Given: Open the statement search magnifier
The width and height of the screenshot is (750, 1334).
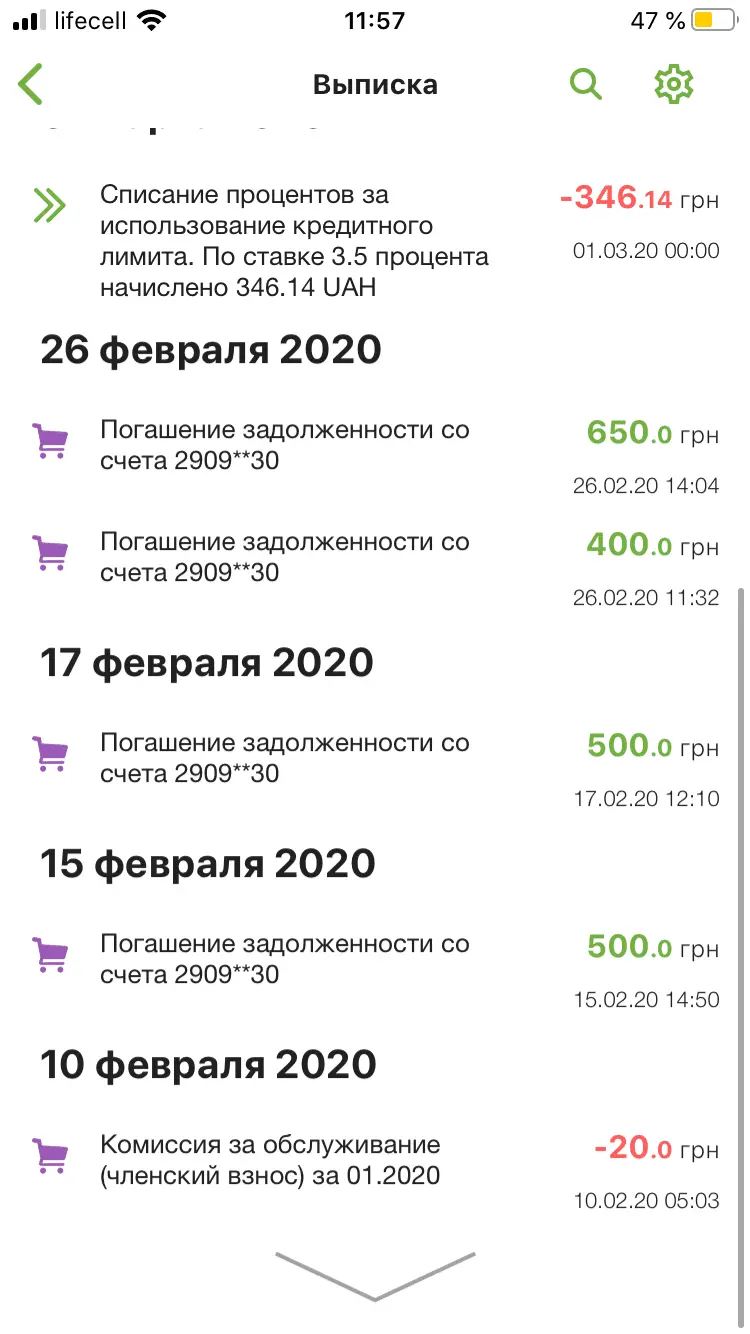Looking at the screenshot, I should (x=586, y=84).
